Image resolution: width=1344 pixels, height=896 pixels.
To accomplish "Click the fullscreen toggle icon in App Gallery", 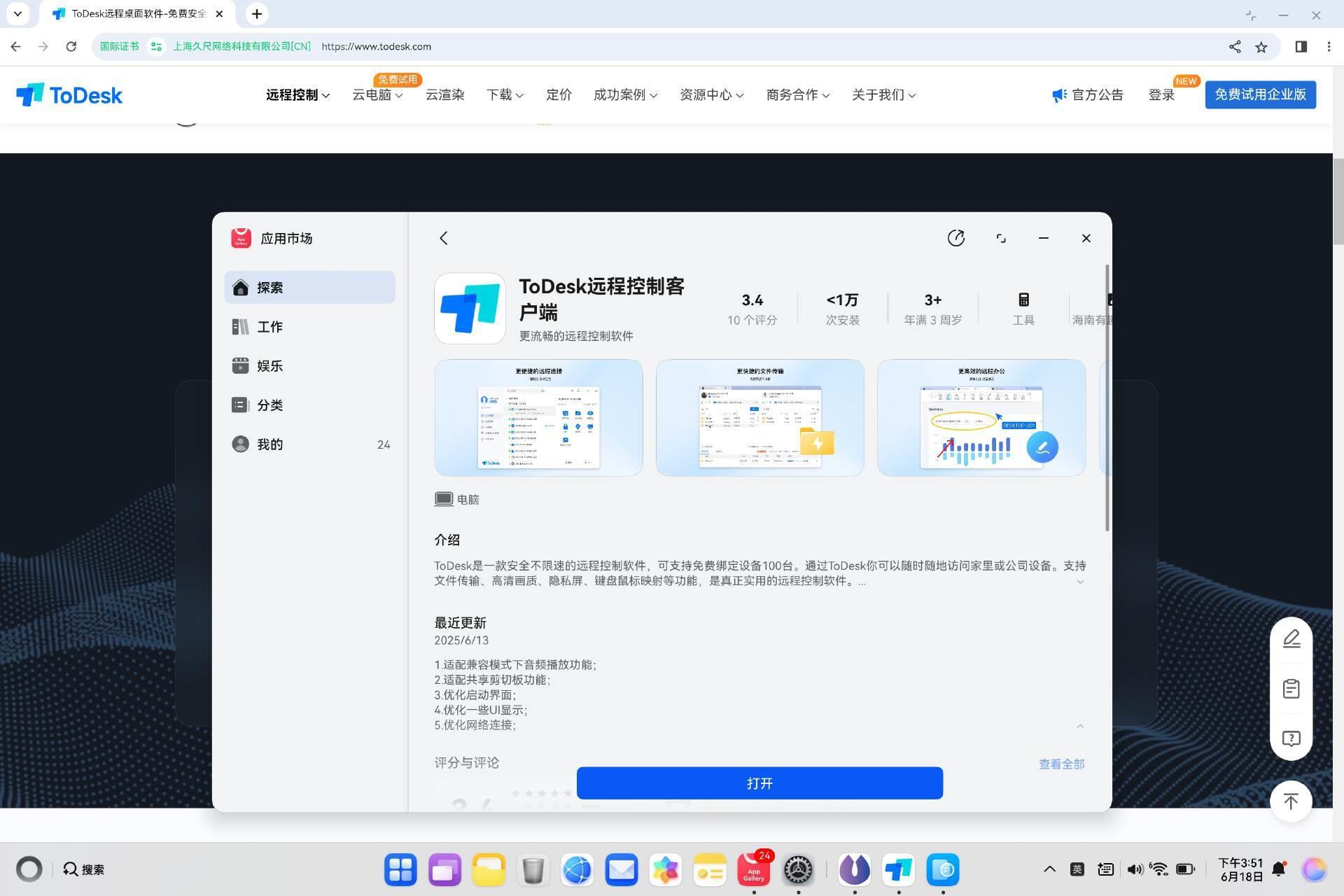I will pos(1001,238).
